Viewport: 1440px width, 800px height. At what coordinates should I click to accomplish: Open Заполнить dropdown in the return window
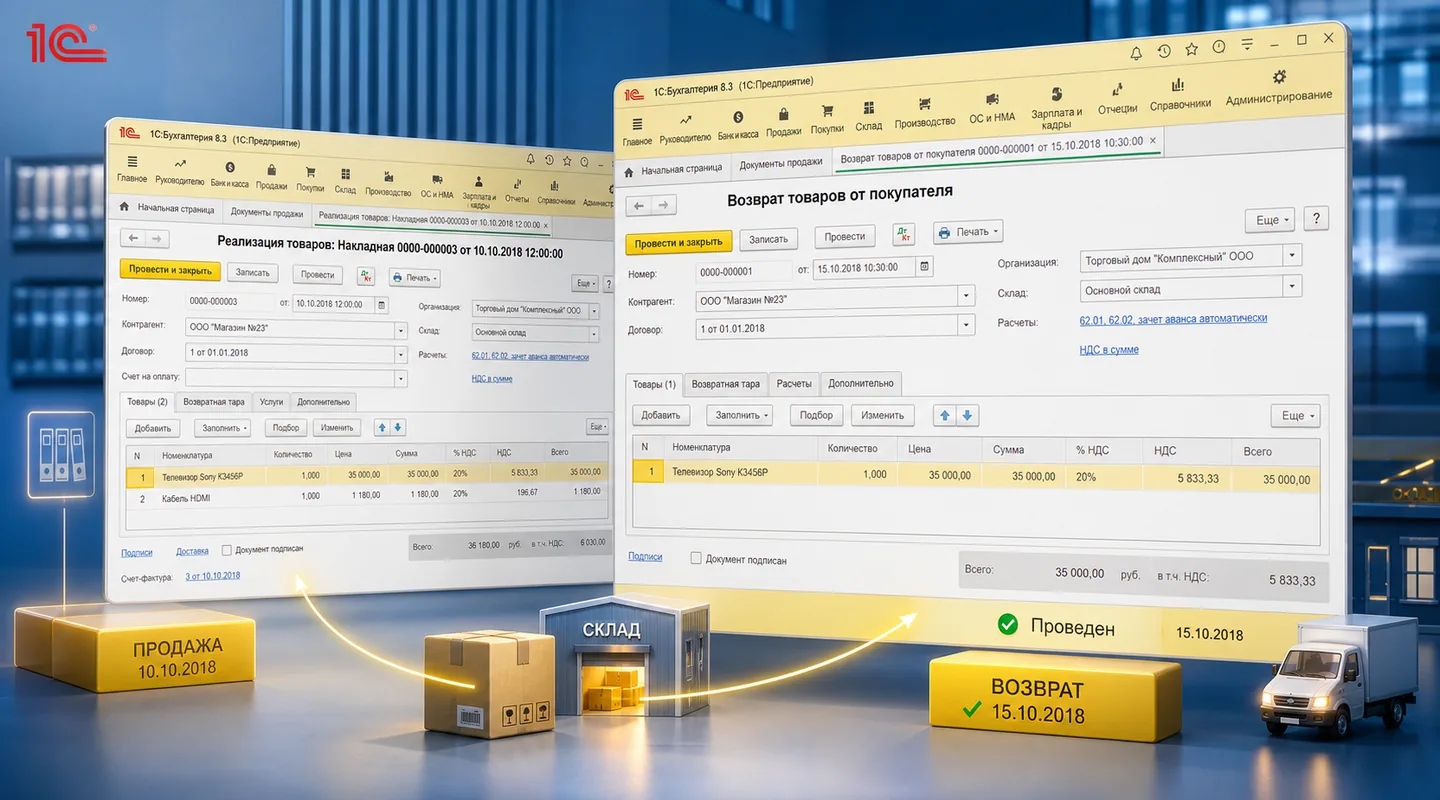coord(740,415)
